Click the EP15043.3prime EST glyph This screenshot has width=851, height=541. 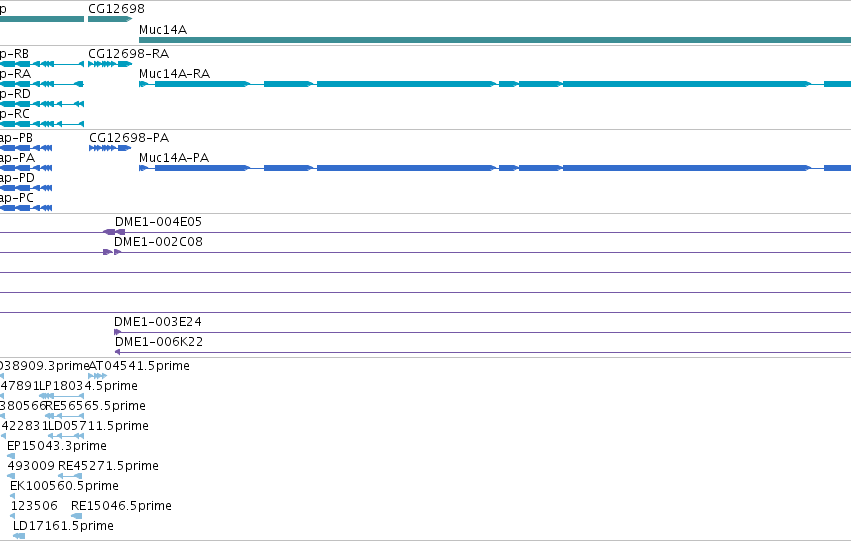[11, 456]
